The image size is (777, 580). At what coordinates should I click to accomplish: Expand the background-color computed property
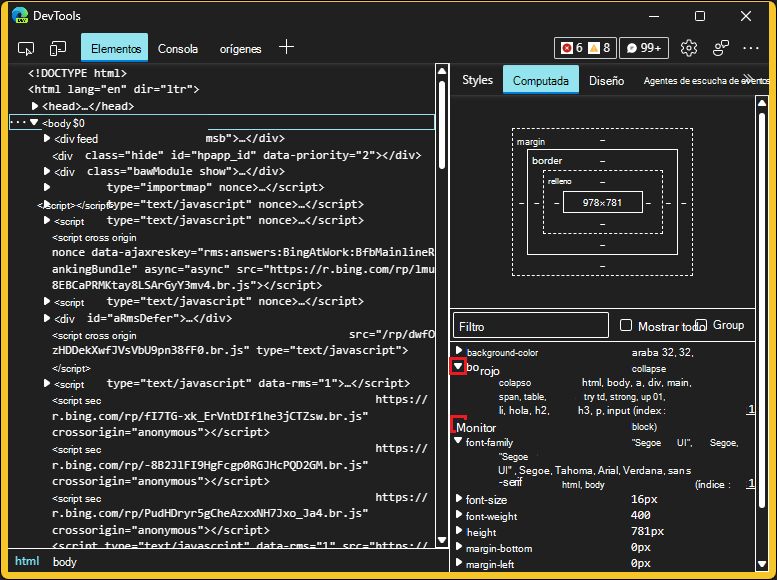click(459, 352)
